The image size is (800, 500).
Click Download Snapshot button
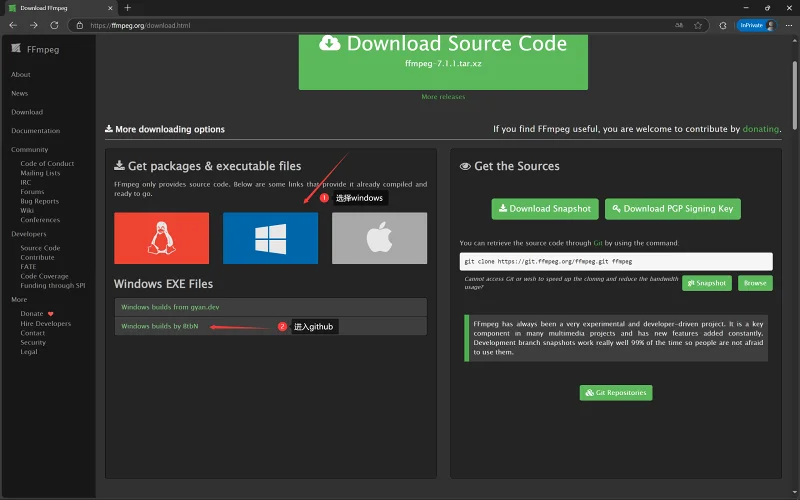click(545, 209)
